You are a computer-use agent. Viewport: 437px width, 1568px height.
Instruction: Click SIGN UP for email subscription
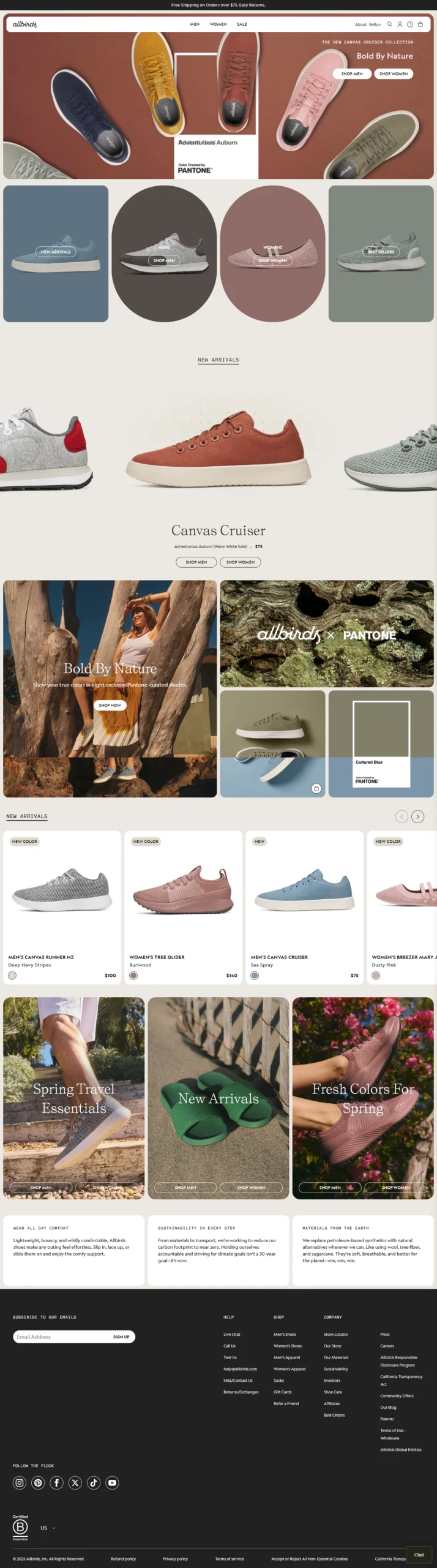pos(121,1337)
